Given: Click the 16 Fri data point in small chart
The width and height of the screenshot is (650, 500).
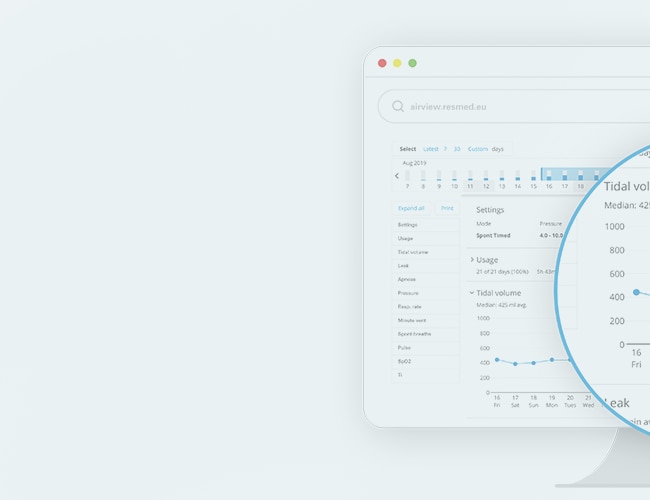Looking at the screenshot, I should click(x=497, y=359).
